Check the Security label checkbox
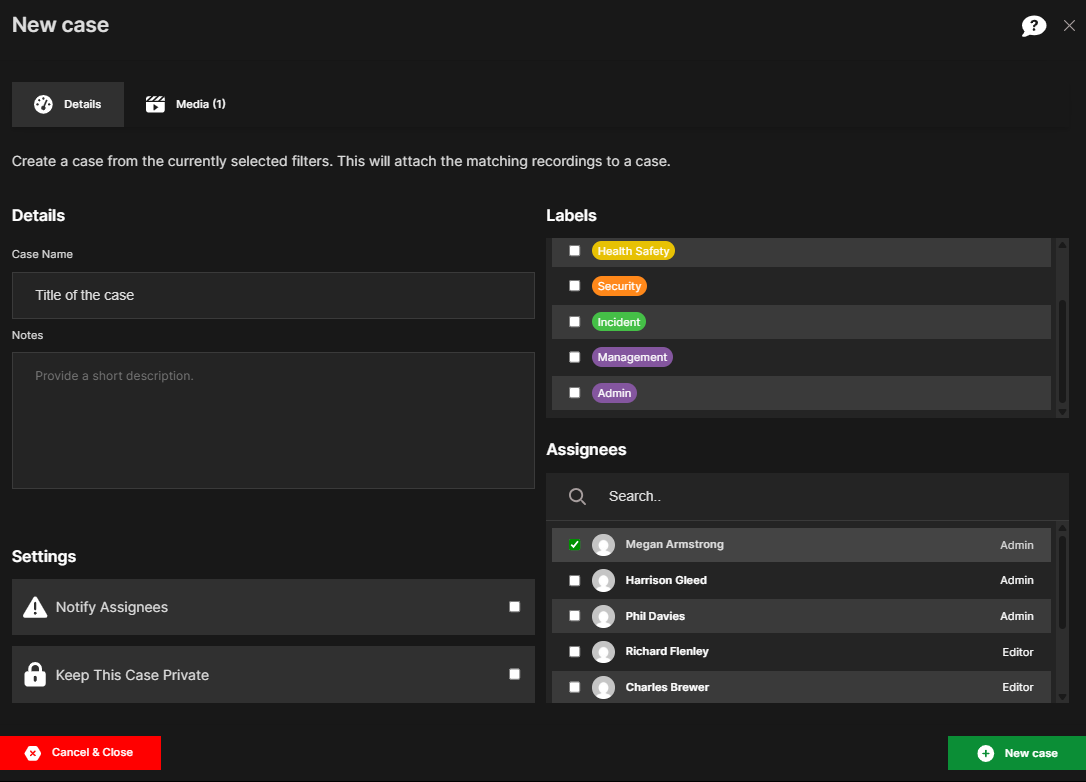 (x=574, y=286)
